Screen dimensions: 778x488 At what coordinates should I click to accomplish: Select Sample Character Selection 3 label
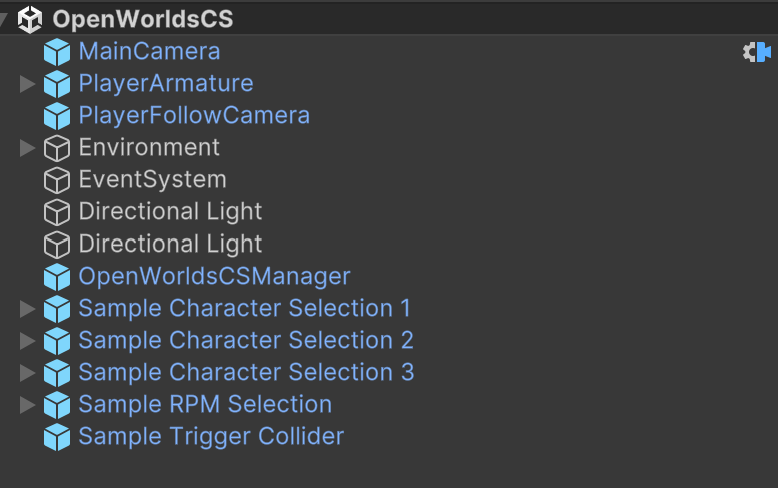coord(246,372)
